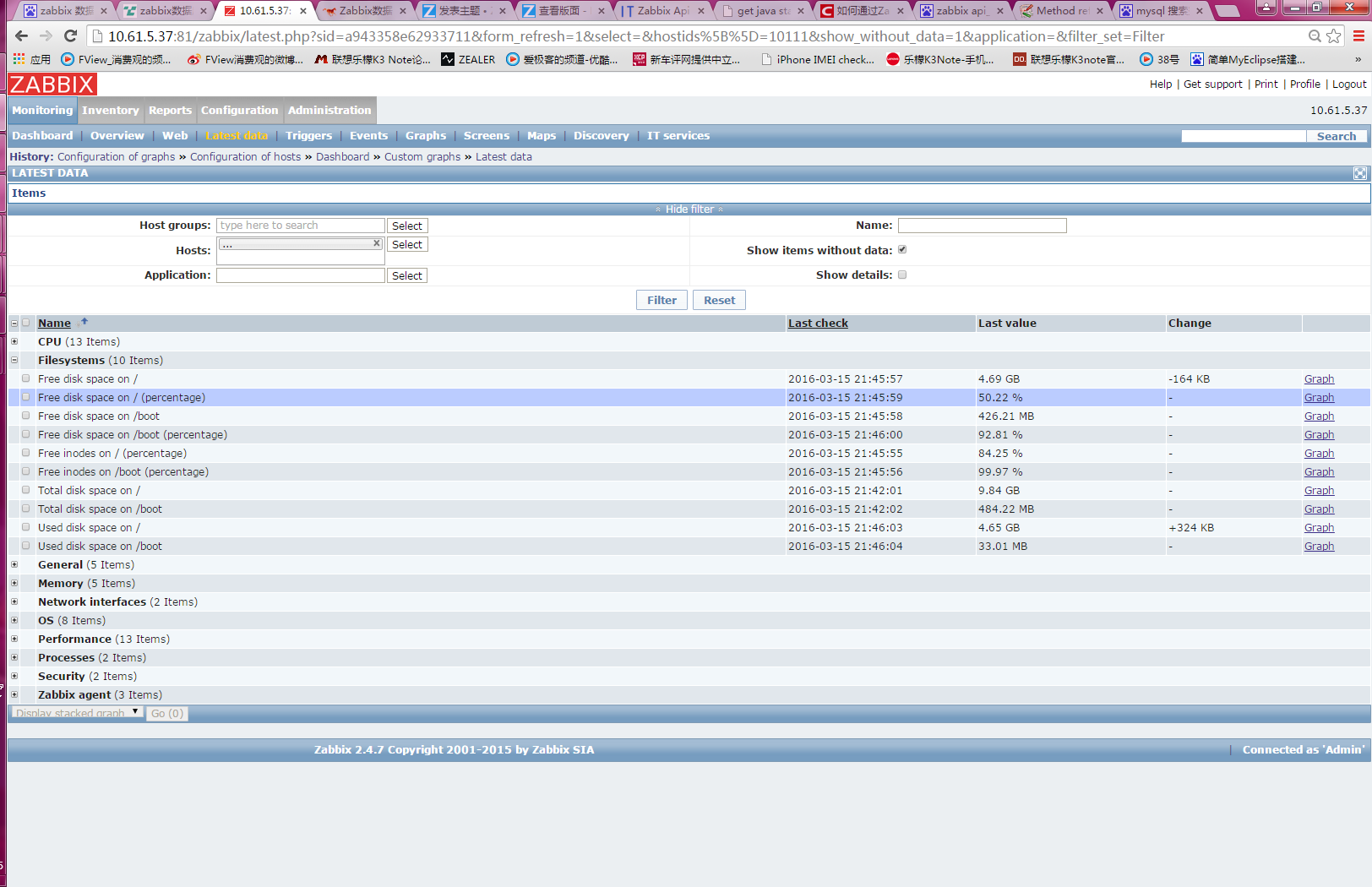Tick select-all checkbox in table header
1372x887 pixels.
click(26, 323)
